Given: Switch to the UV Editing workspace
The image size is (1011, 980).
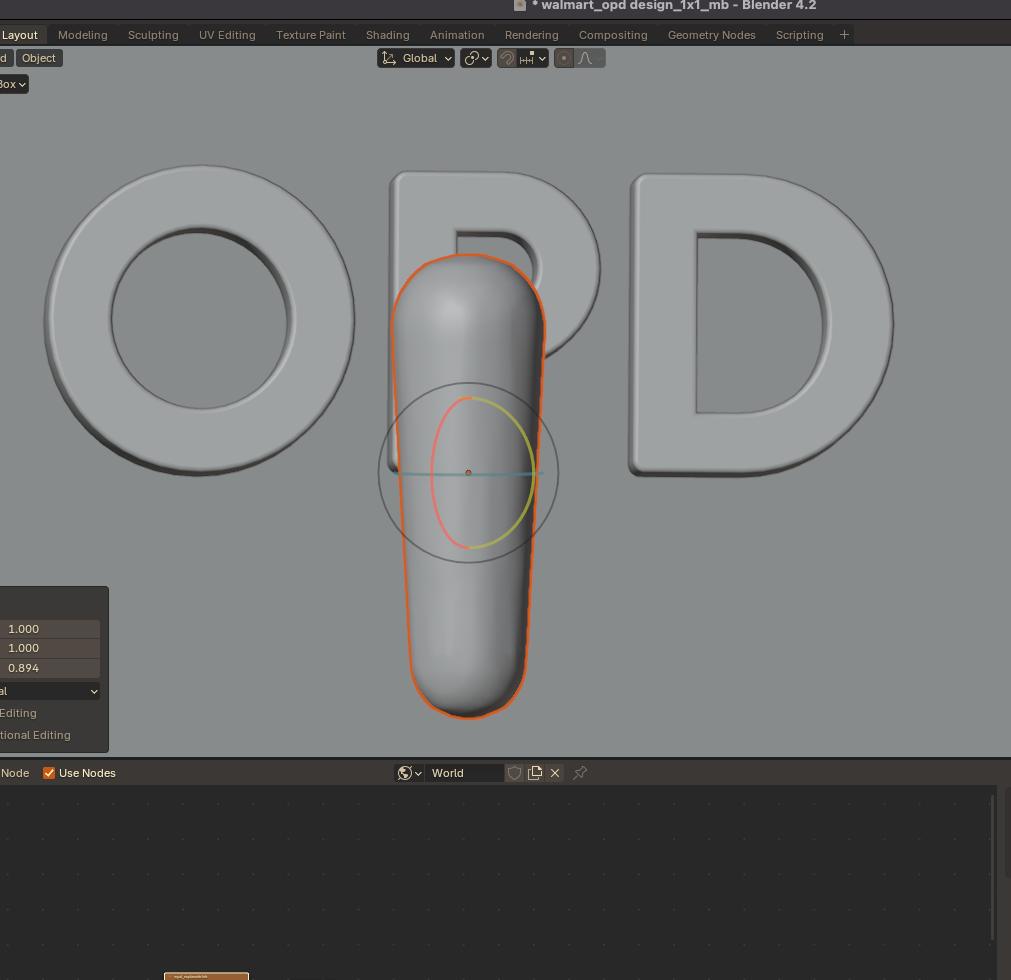Looking at the screenshot, I should click(227, 35).
